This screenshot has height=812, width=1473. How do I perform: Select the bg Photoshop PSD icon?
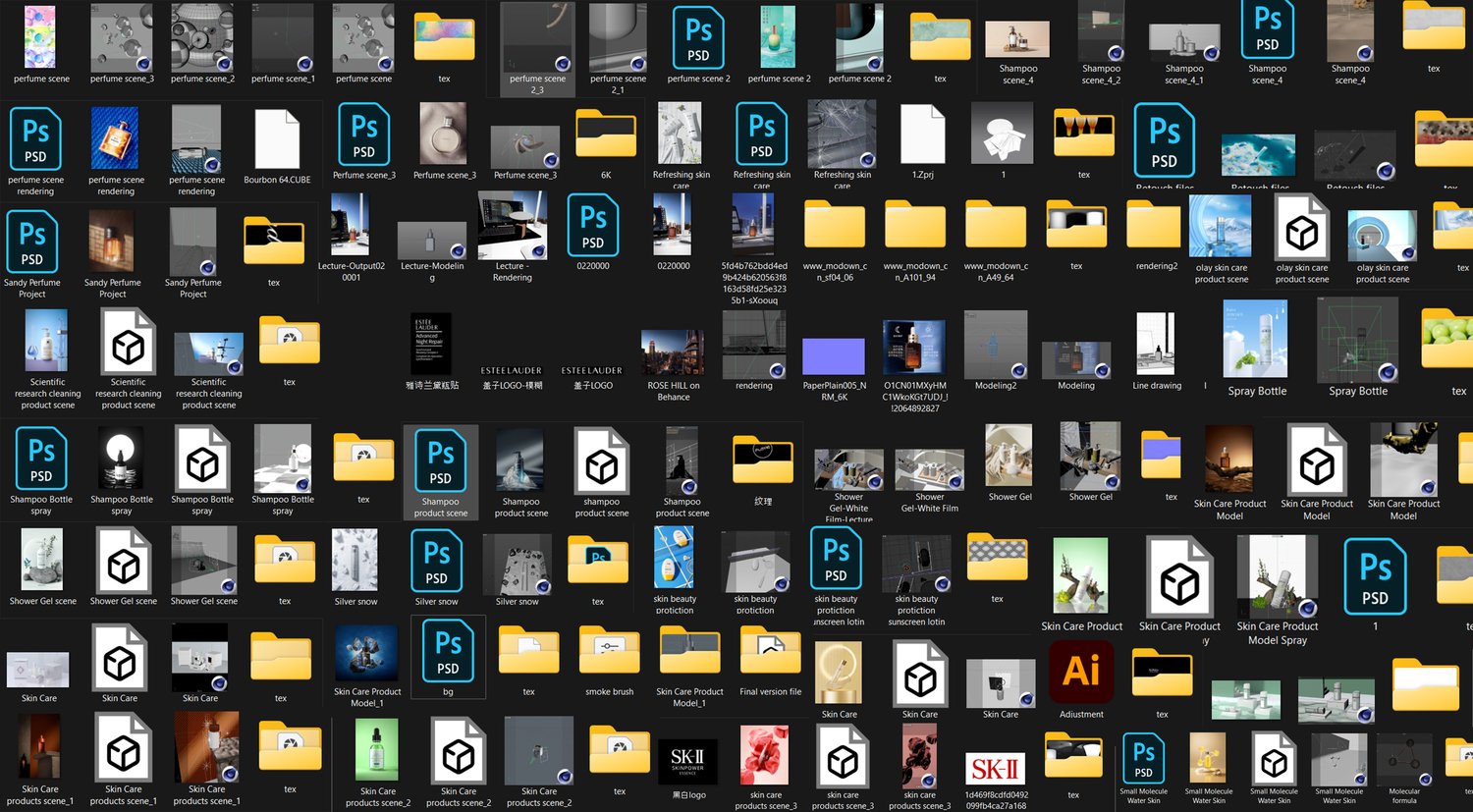click(x=448, y=653)
